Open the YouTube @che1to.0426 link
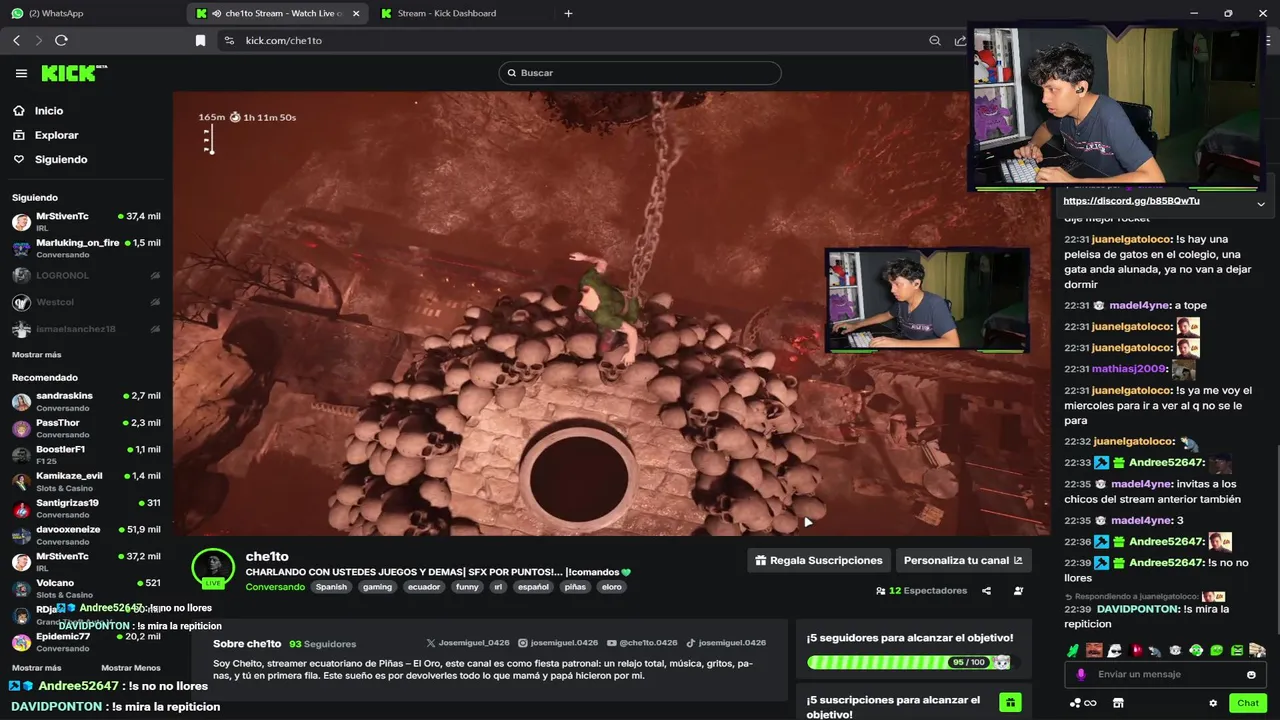The width and height of the screenshot is (1280, 720). pyautogui.click(x=642, y=643)
